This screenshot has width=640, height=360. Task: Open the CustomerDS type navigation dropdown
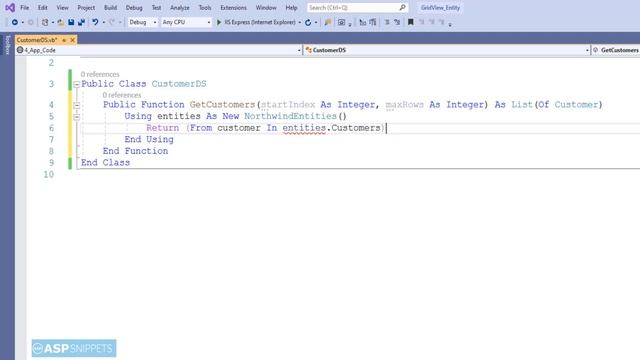[x=447, y=50]
